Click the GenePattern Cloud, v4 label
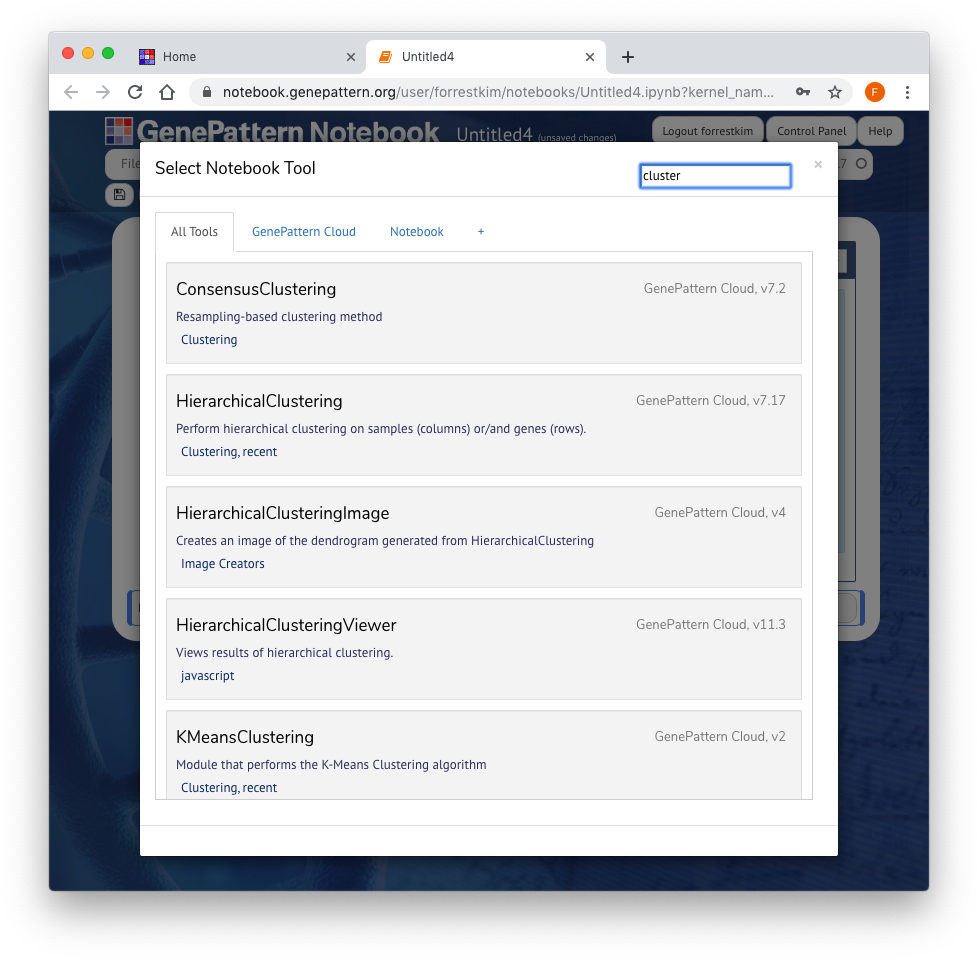Screen dimensions: 977x958 [x=720, y=513]
